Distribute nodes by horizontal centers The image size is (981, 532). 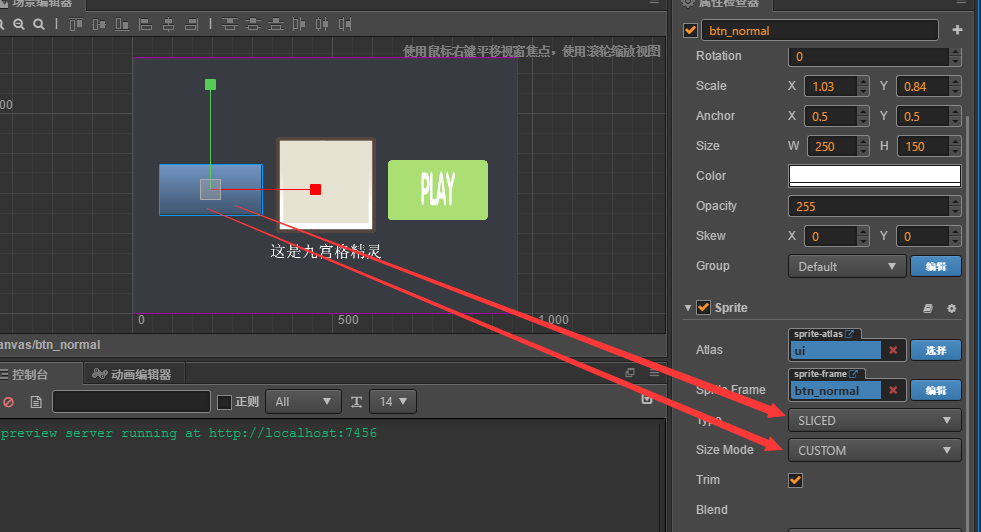322,24
